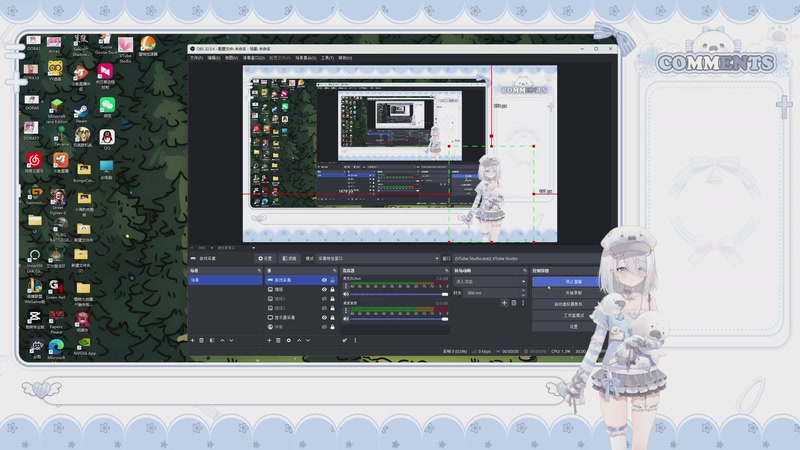
Task: Add a transition with plus icon
Action: [x=504, y=303]
